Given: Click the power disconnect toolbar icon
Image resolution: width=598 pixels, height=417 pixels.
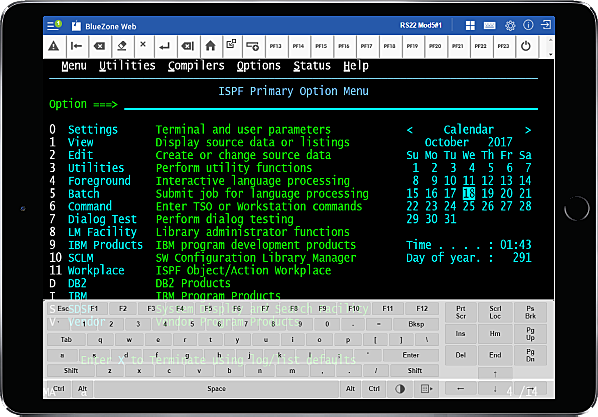Looking at the screenshot, I should (526, 46).
